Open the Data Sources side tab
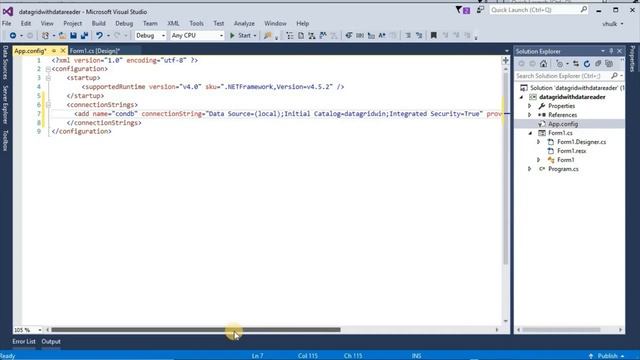Image resolution: width=640 pixels, height=360 pixels. click(x=5, y=62)
